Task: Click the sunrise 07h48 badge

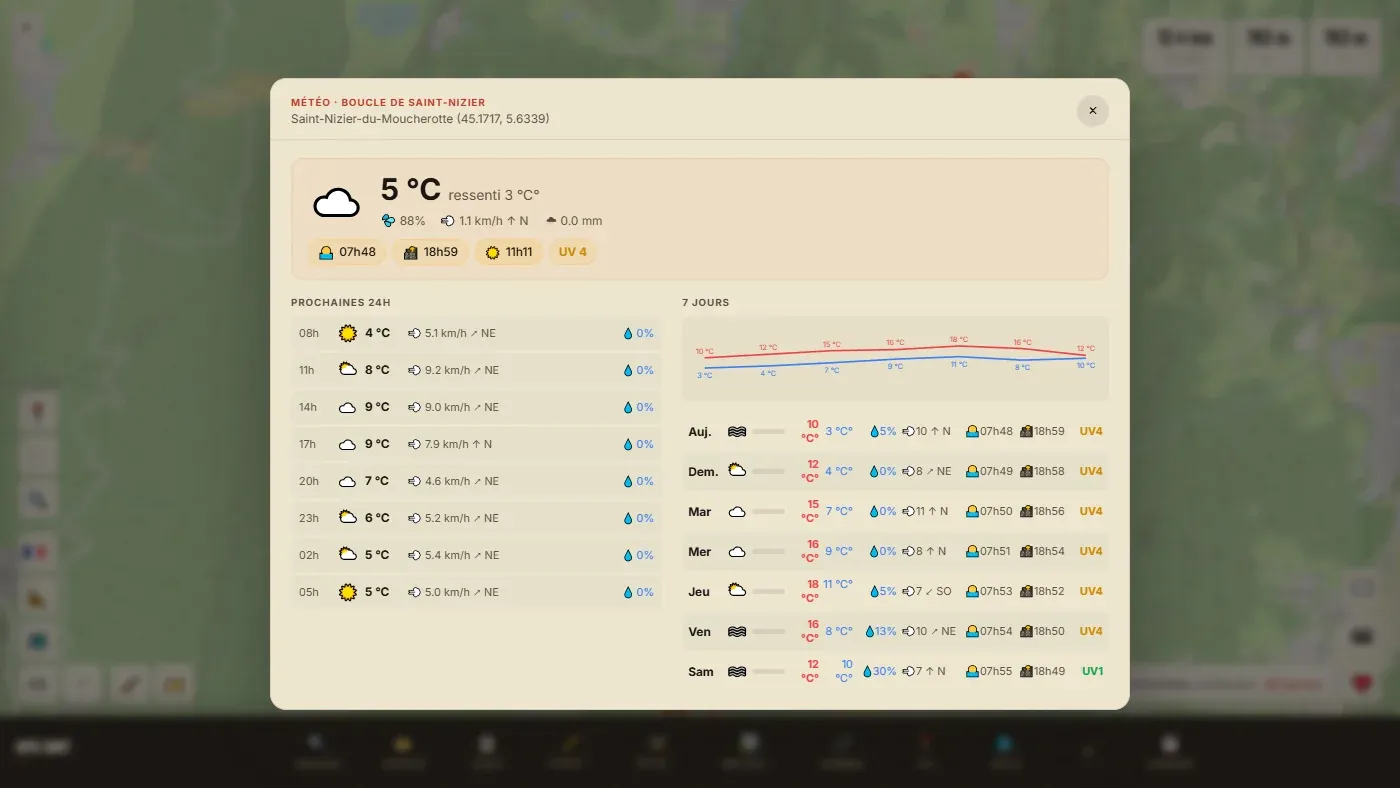Action: click(x=347, y=252)
